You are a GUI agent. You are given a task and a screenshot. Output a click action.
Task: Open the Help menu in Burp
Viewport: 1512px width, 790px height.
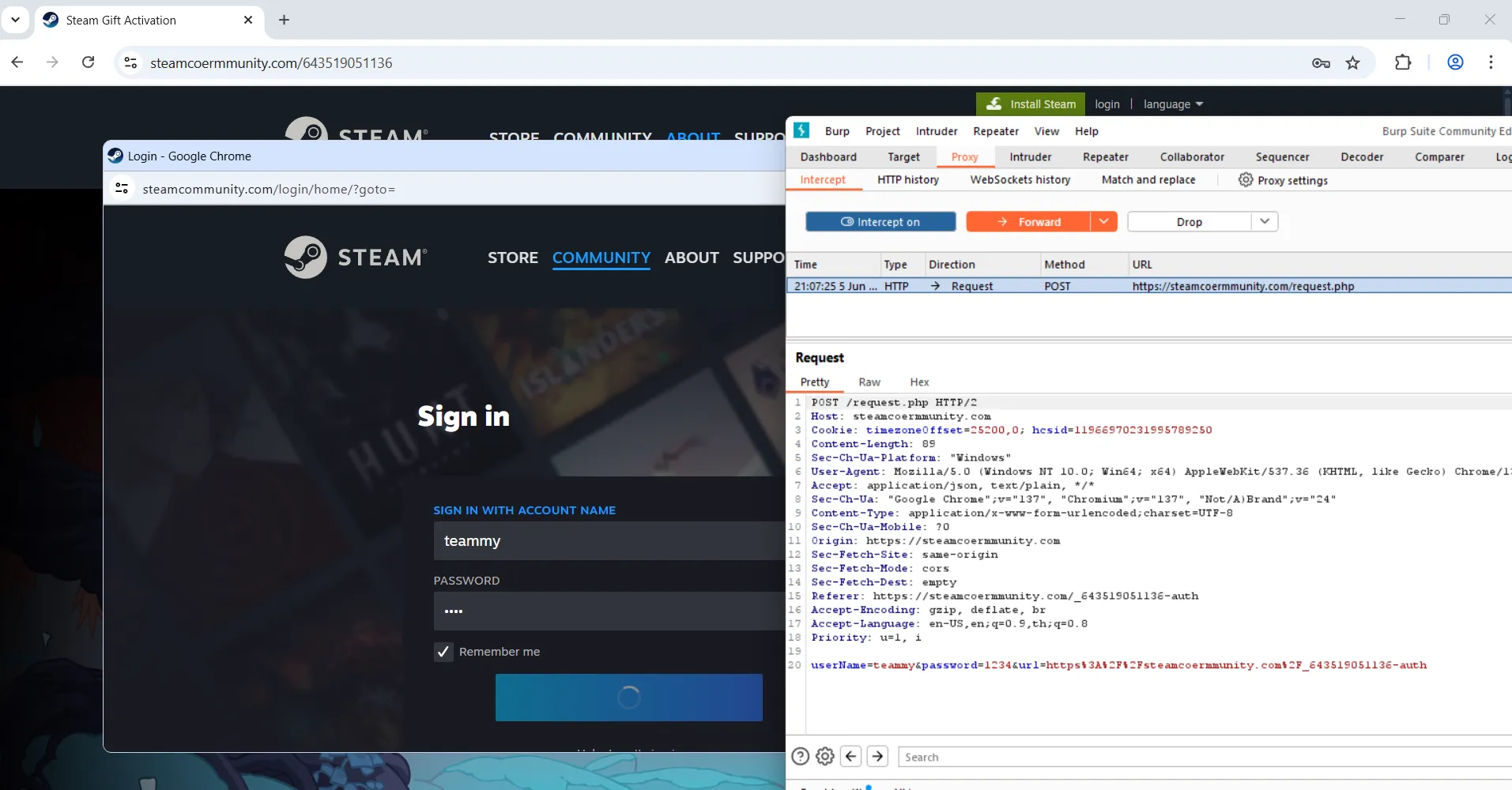[1087, 131]
